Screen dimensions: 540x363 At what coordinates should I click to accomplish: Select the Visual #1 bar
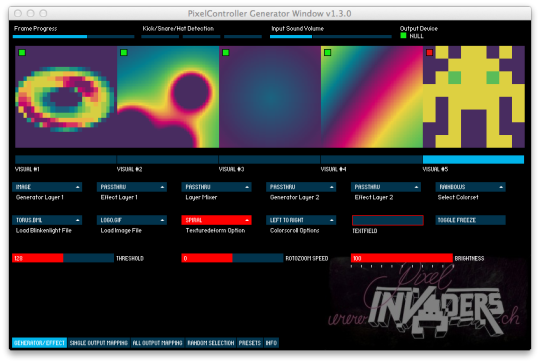[65, 159]
